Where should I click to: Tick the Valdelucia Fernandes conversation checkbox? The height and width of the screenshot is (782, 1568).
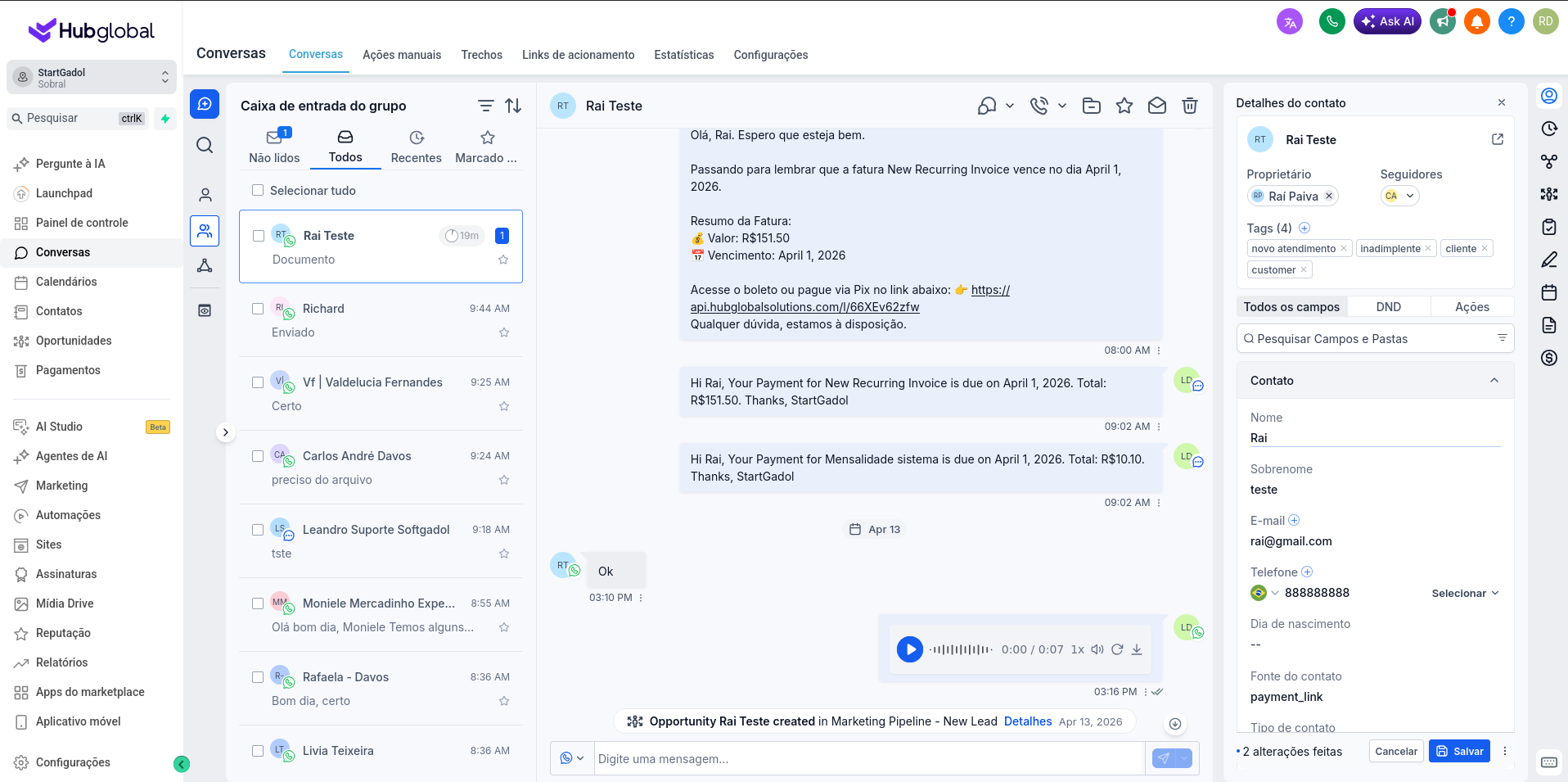258,382
